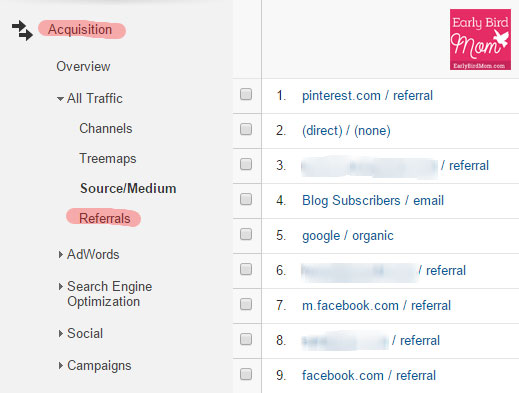Screen dimensions: 519x393
Task: Click the Acquisition arrows icon
Action: (x=22, y=30)
